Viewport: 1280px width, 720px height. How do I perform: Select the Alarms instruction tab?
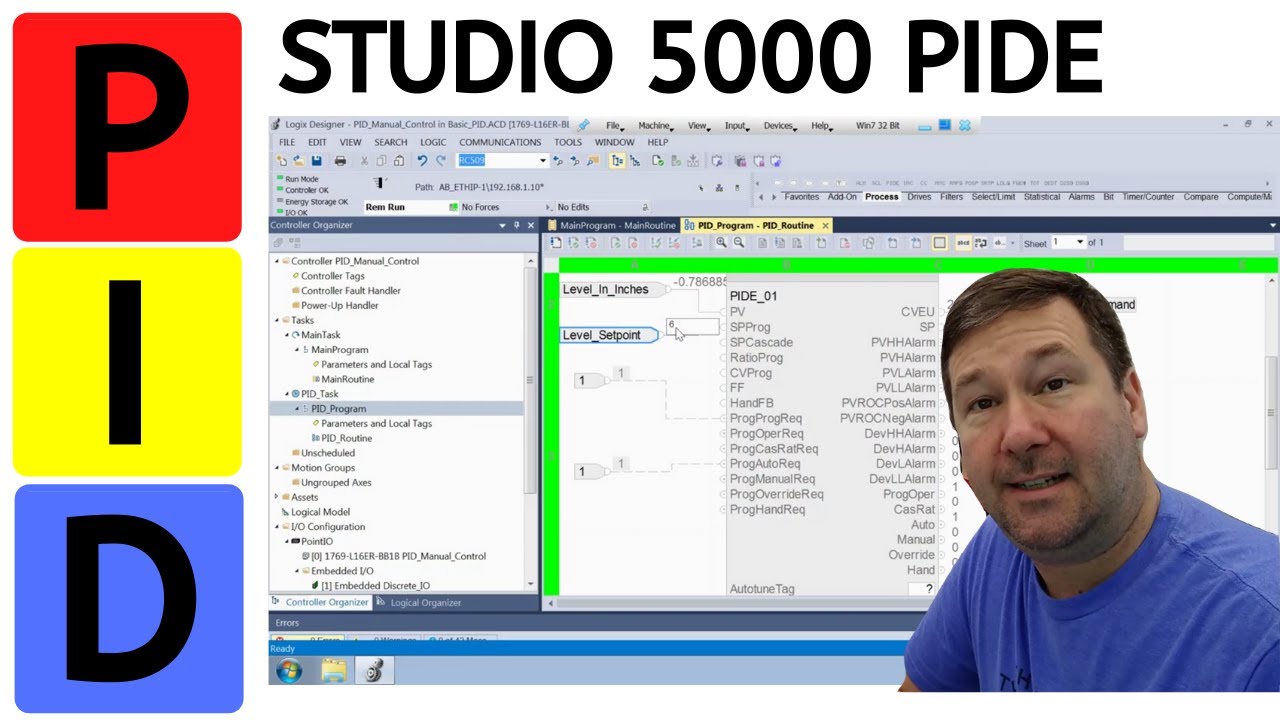[1082, 197]
